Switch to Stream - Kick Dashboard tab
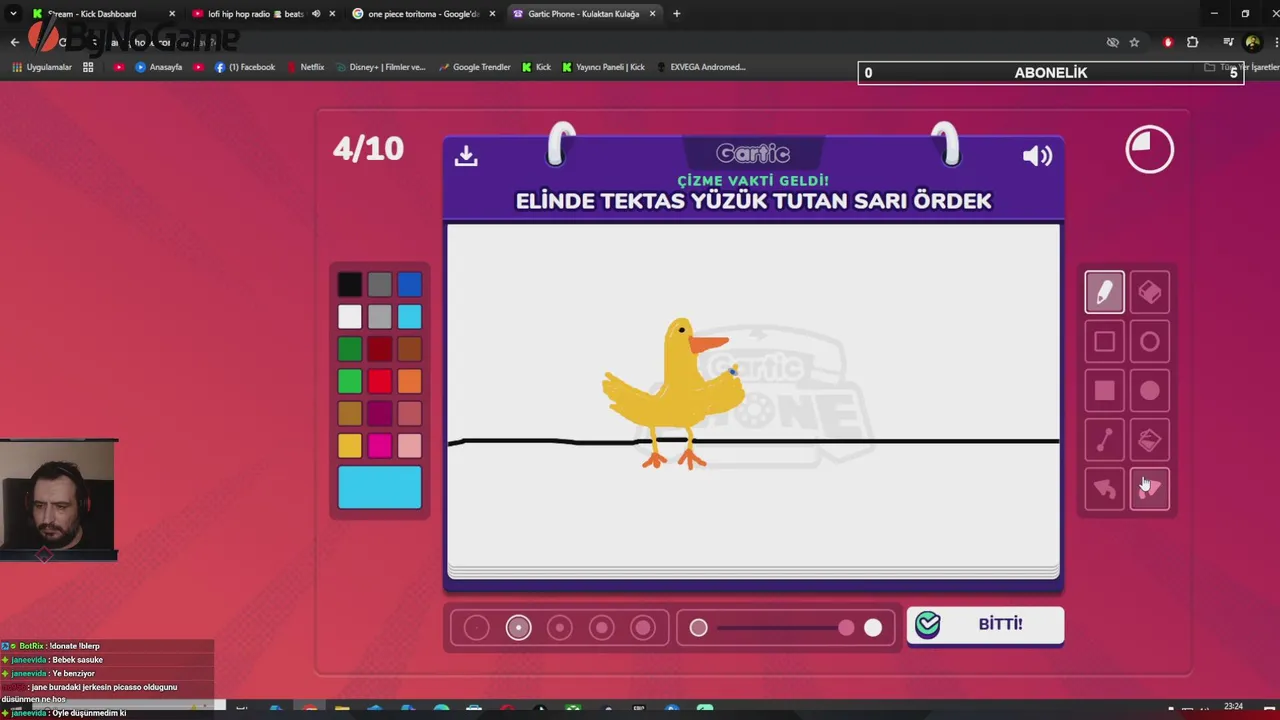1280x720 pixels. pyautogui.click(x=100, y=14)
